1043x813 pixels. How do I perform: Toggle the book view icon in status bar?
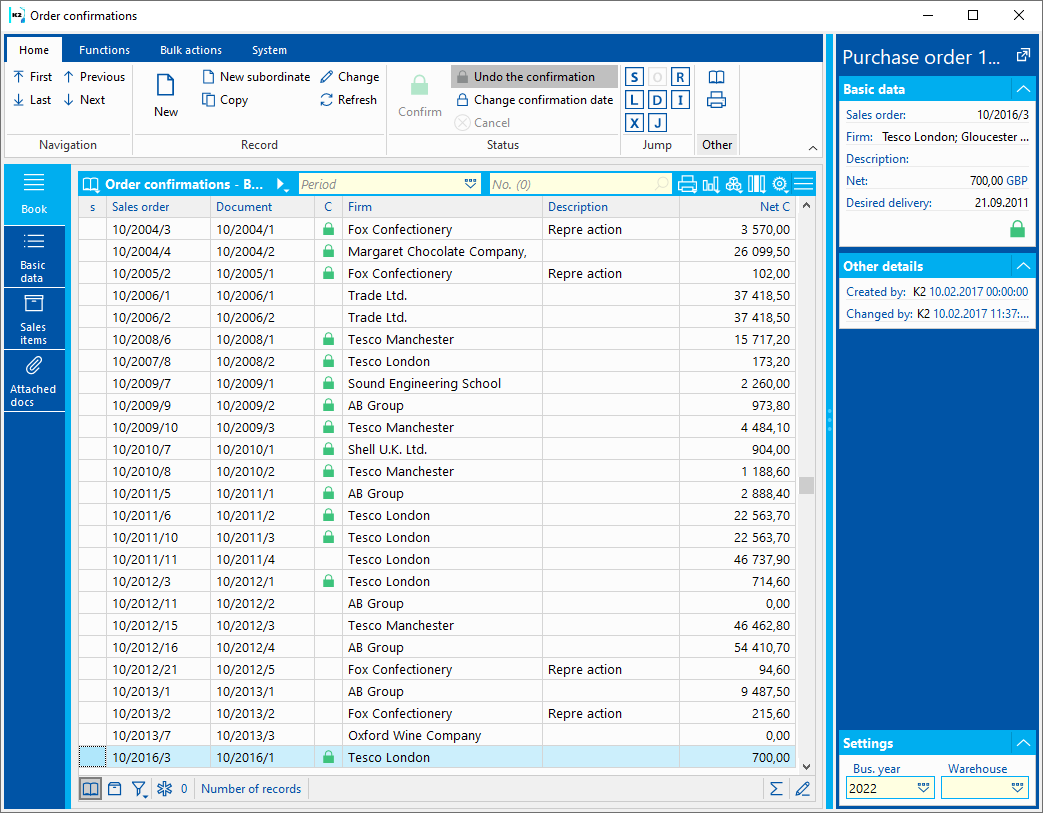(91, 789)
